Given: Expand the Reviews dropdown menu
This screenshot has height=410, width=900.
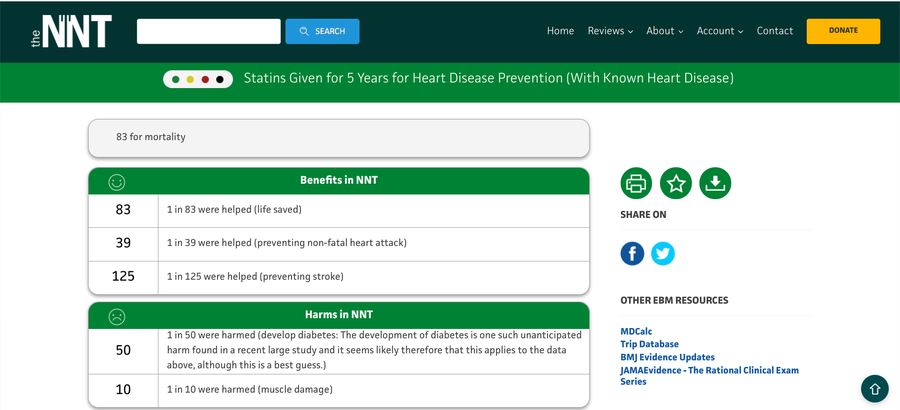Looking at the screenshot, I should (x=610, y=31).
